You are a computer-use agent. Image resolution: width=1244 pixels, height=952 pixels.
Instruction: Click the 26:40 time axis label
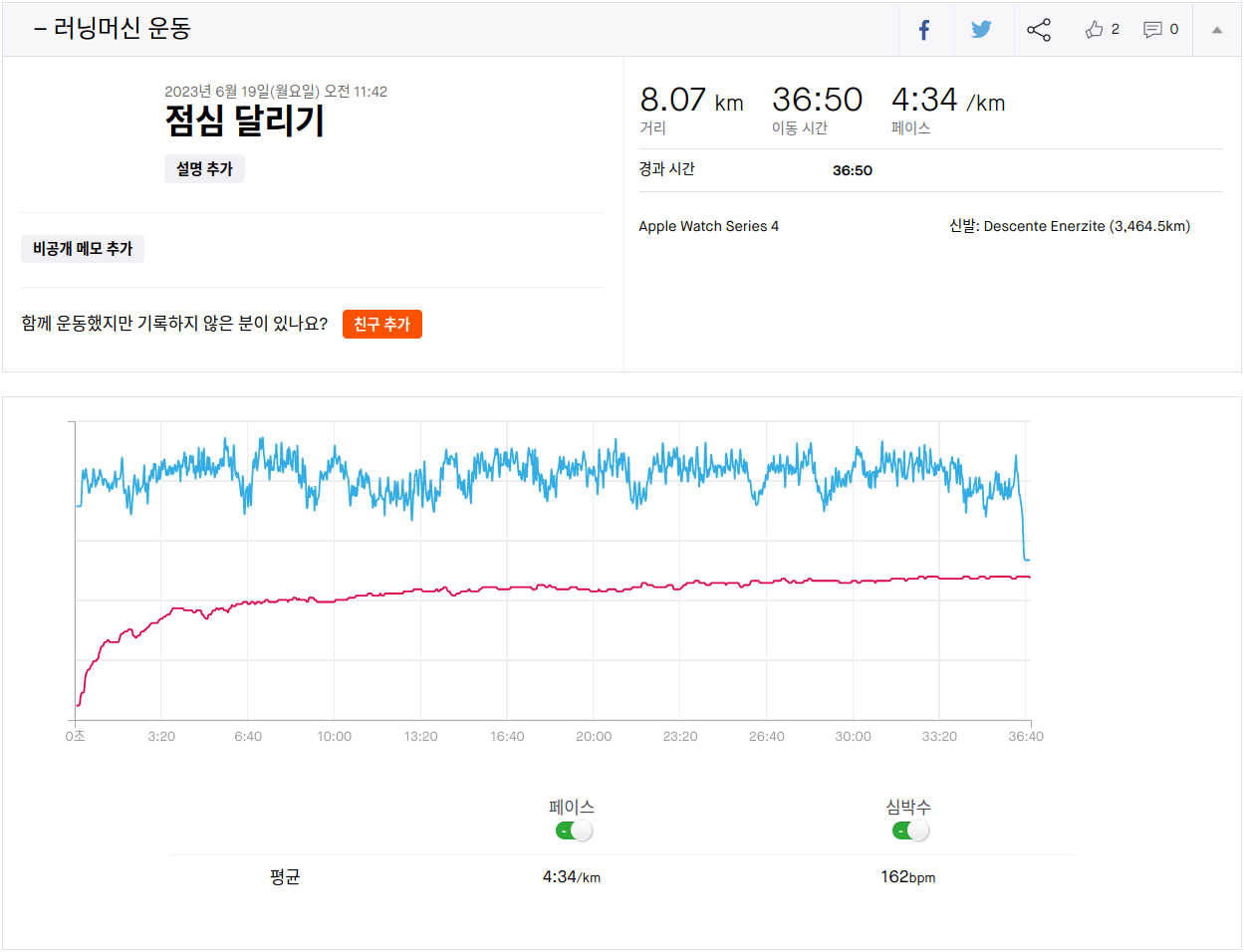point(767,737)
